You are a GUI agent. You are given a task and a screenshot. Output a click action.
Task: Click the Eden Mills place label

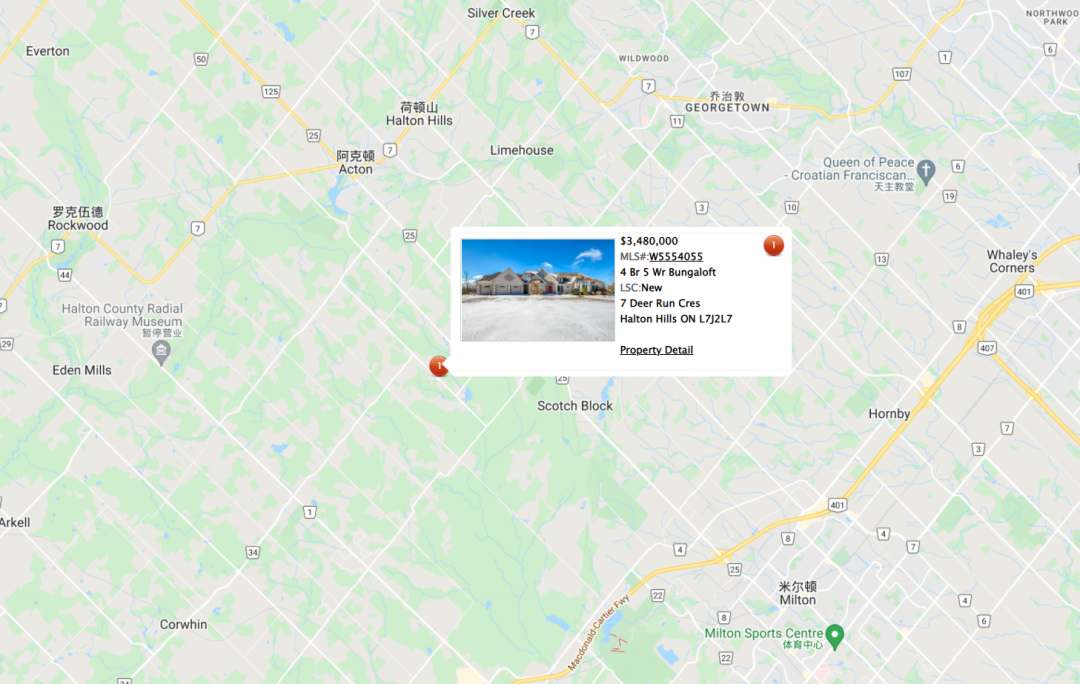pos(82,371)
